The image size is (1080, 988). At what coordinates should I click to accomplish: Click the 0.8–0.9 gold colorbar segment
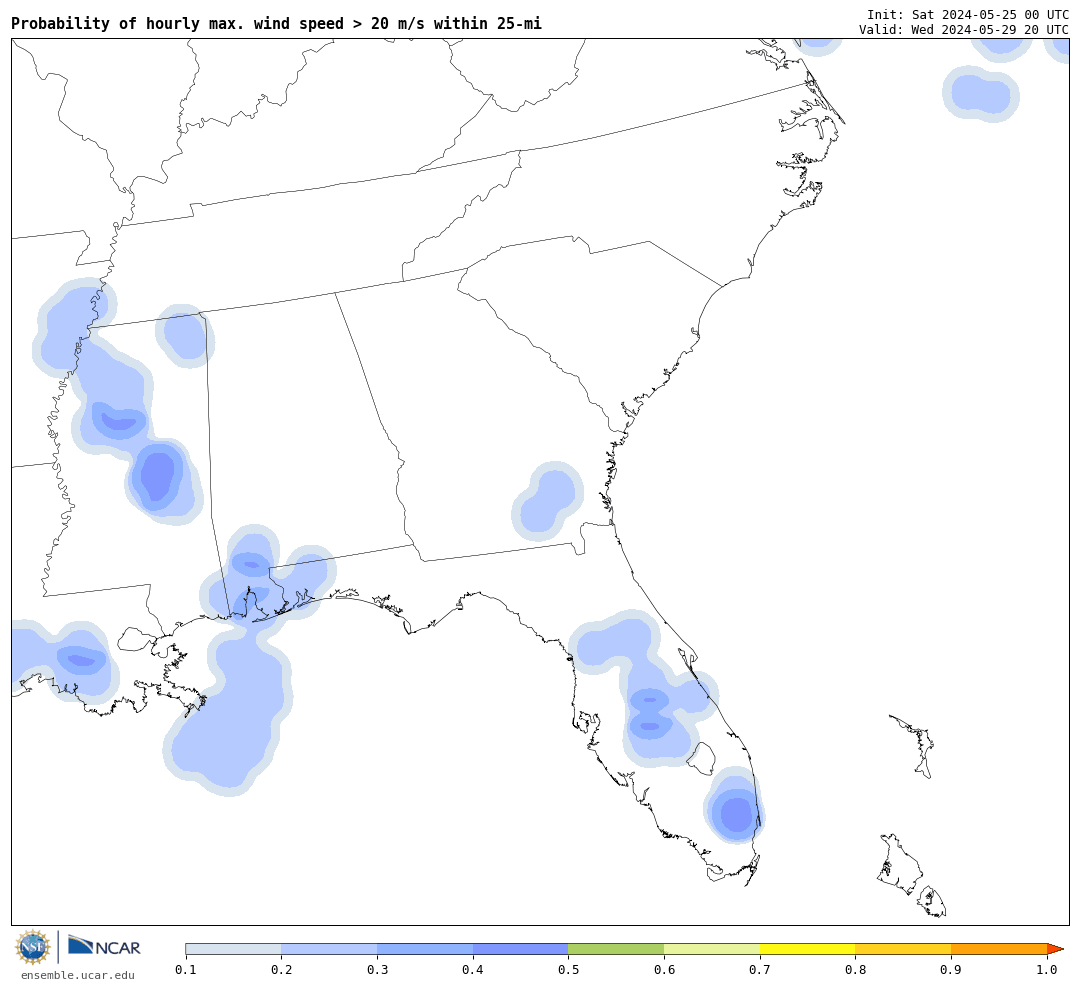coord(904,949)
